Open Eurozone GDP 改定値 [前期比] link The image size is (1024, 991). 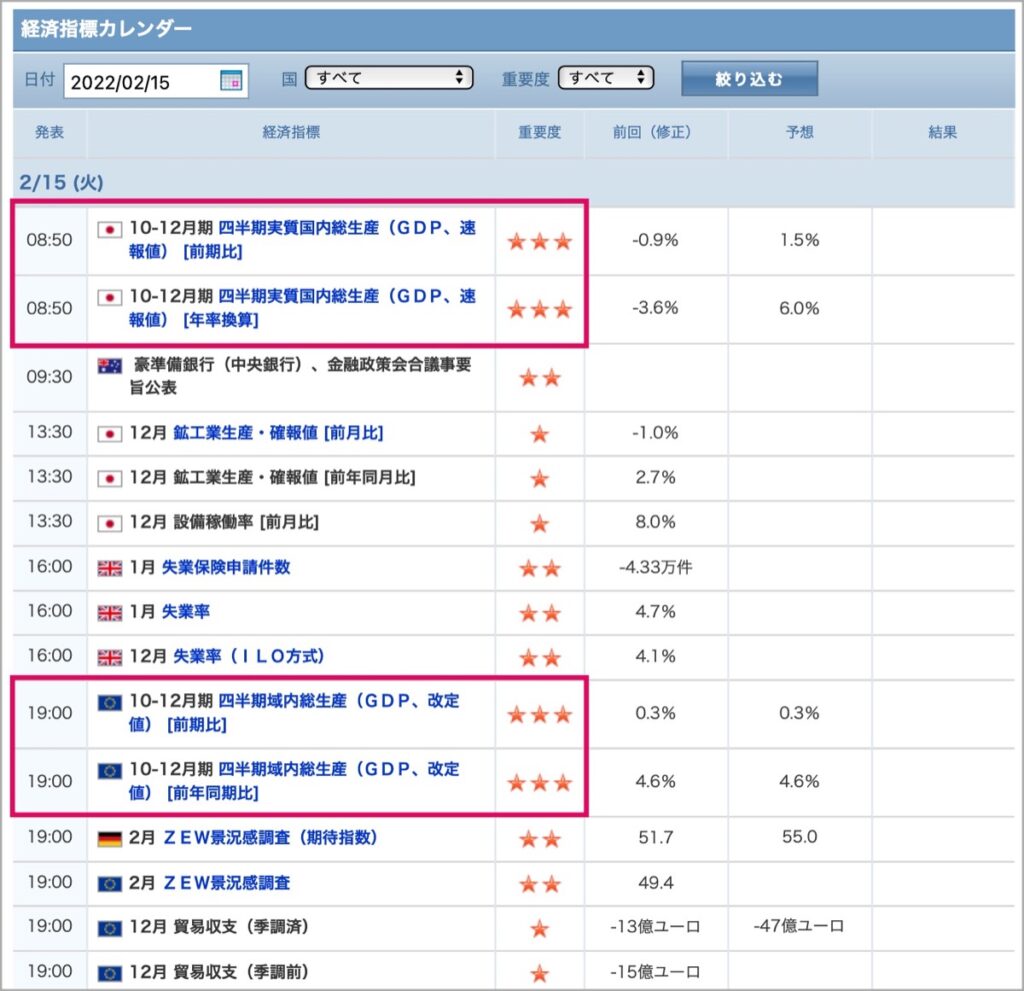295,712
